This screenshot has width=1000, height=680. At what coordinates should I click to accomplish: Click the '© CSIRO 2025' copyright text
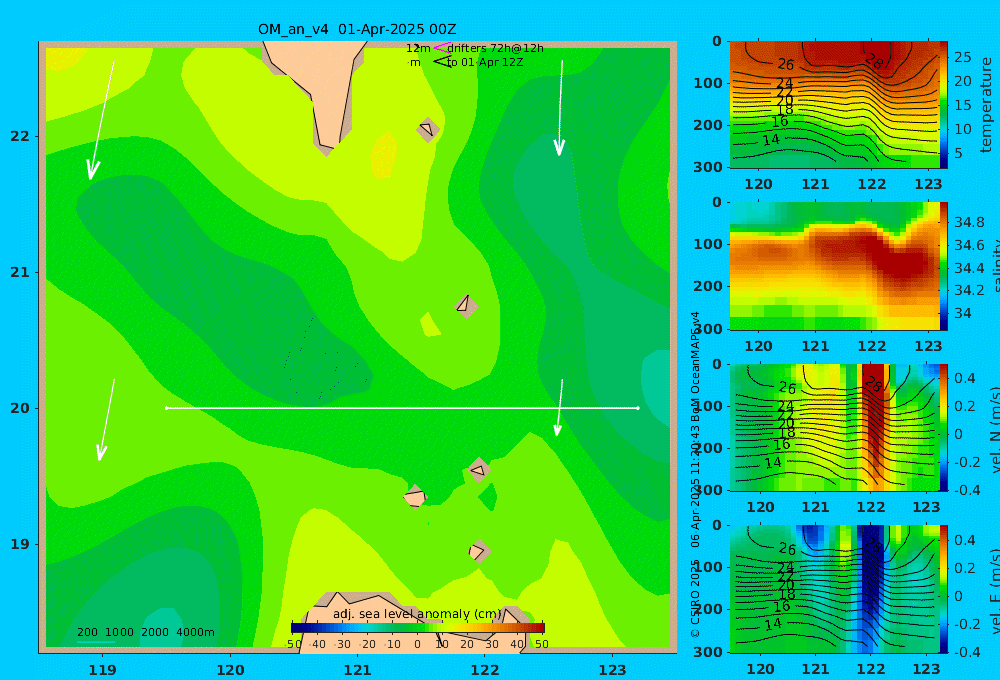click(x=695, y=598)
